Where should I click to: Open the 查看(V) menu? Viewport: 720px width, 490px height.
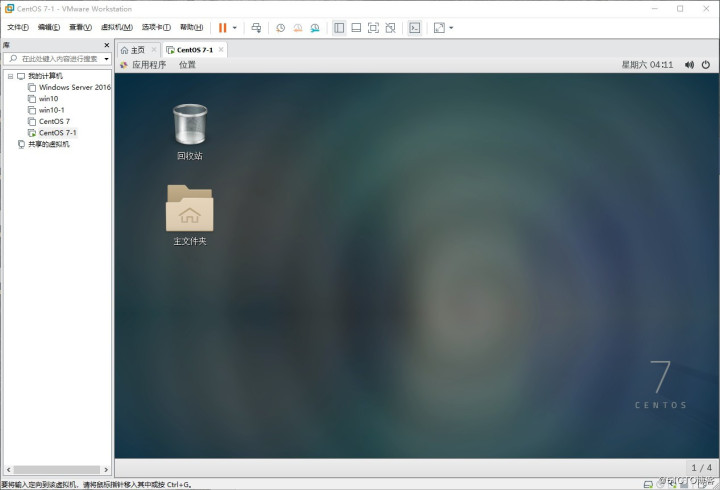80,28
